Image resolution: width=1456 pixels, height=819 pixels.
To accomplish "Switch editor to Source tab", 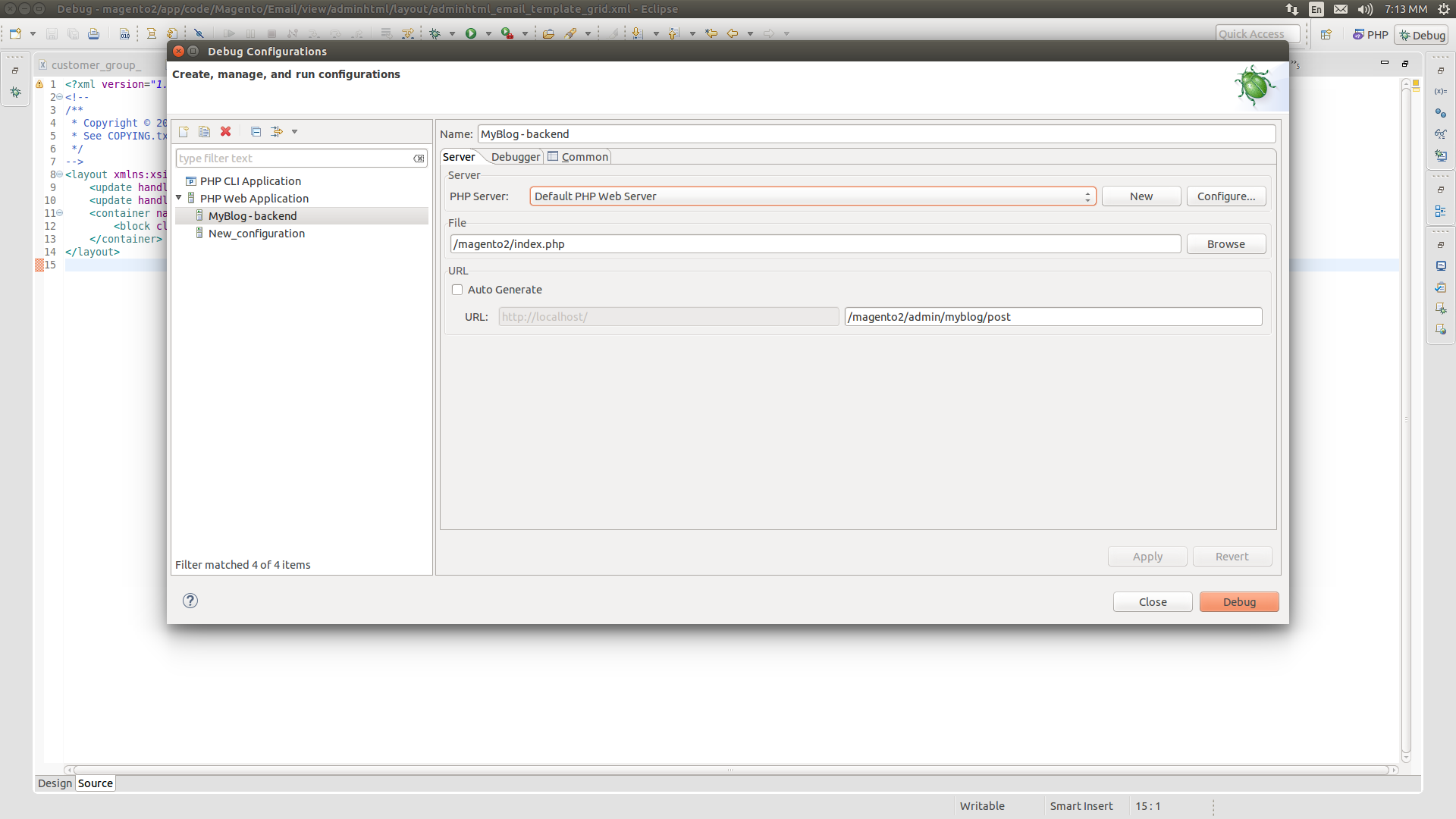I will coord(95,783).
